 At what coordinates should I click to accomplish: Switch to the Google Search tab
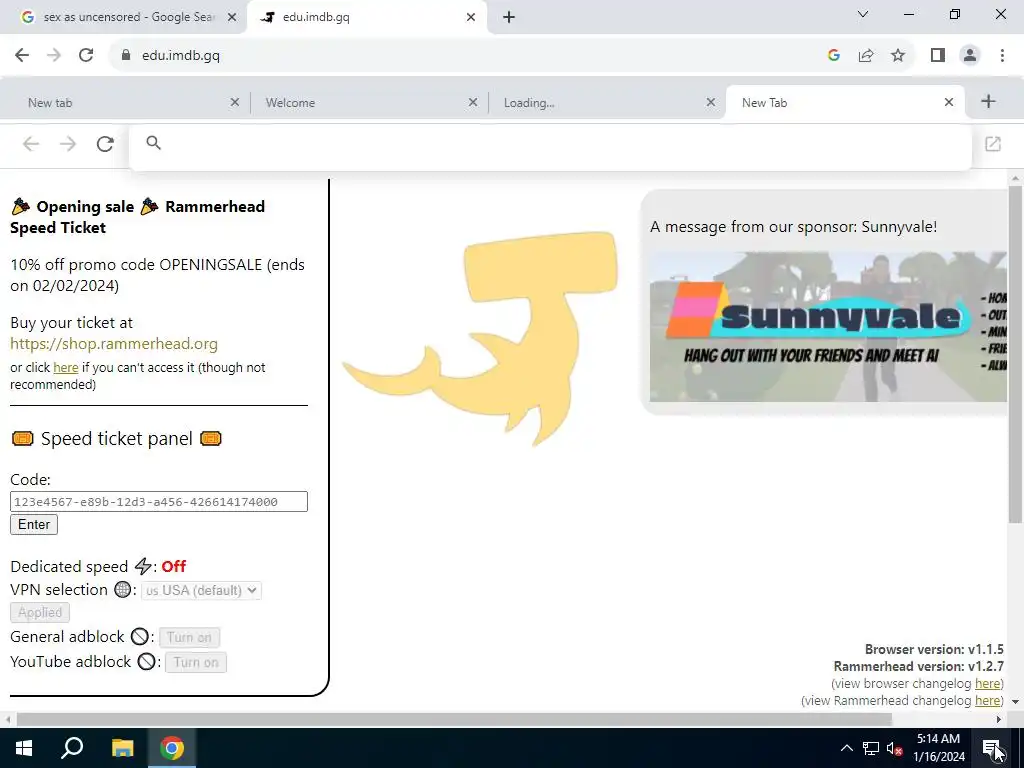click(x=123, y=18)
